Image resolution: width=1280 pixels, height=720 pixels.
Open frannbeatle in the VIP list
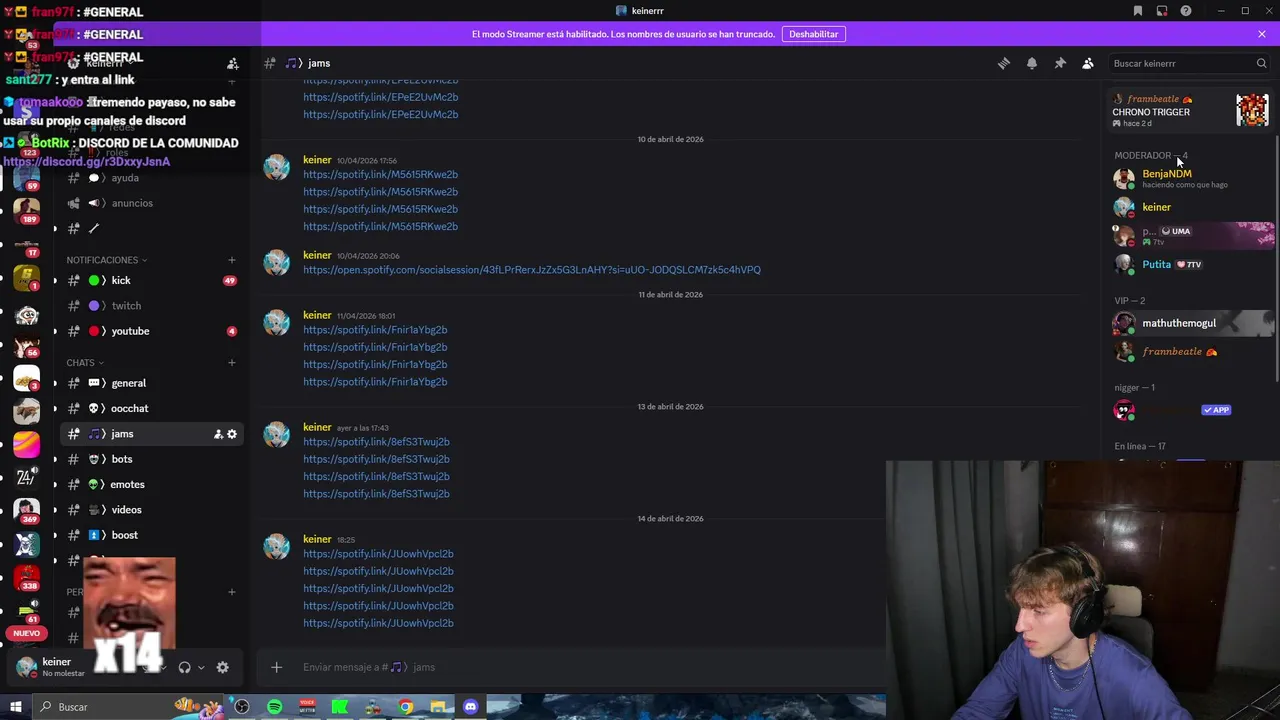point(1192,352)
